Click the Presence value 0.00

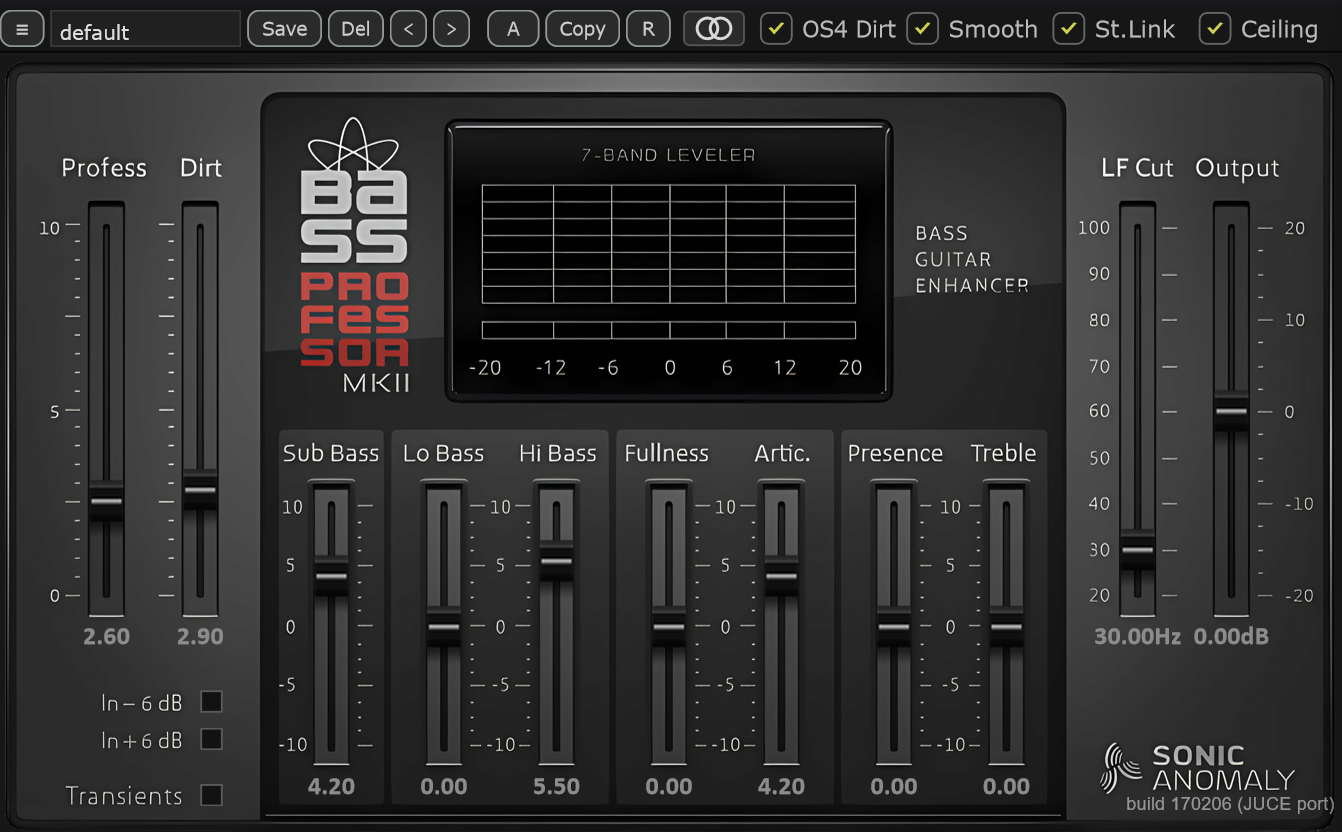pyautogui.click(x=894, y=787)
